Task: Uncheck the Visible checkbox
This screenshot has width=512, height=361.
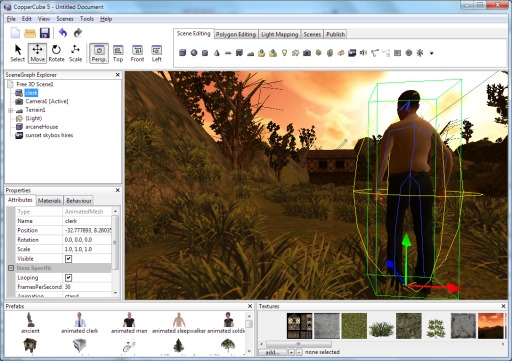Action: (x=69, y=259)
